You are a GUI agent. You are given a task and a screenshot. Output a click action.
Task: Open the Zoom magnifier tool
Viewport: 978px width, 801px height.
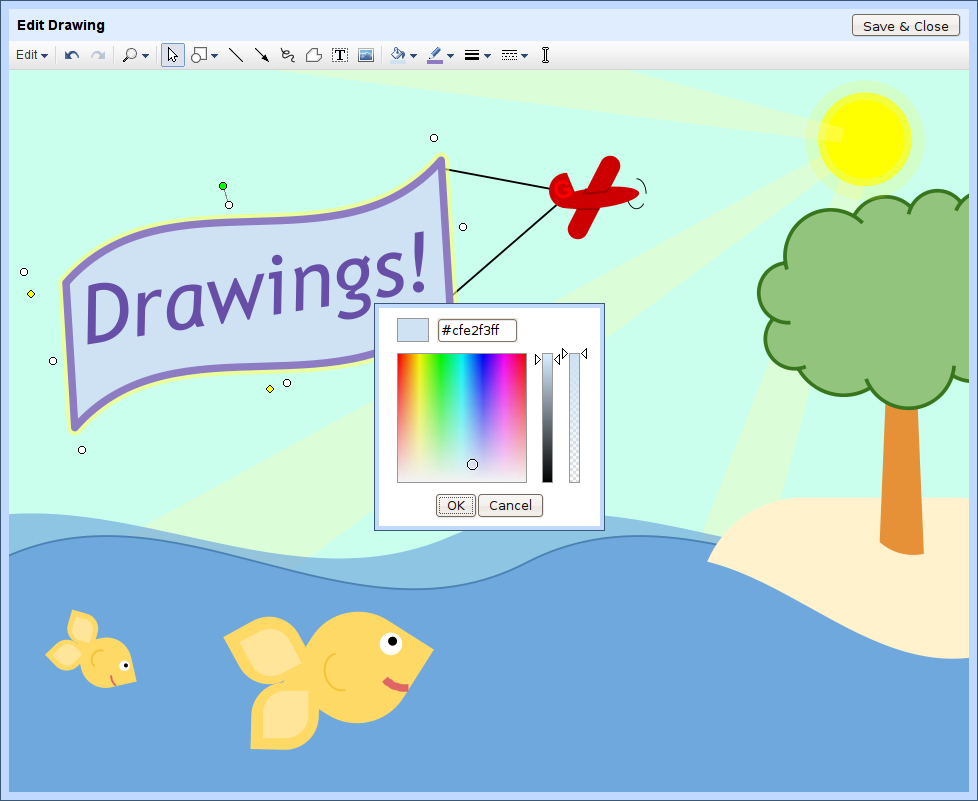(x=130, y=55)
